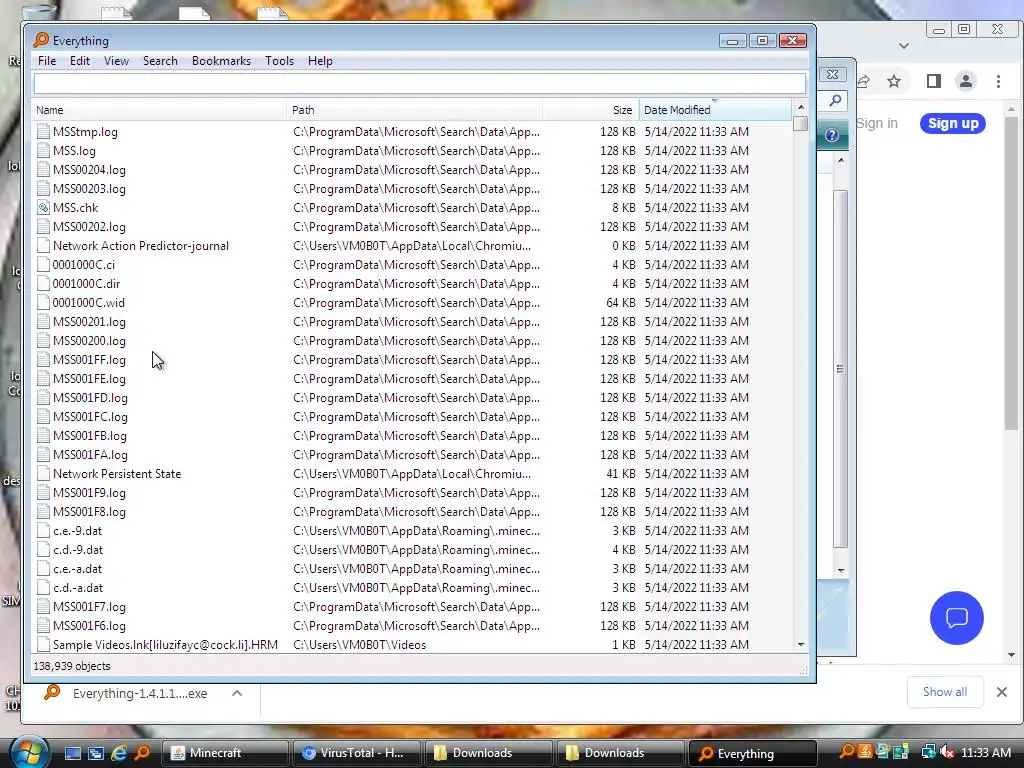Click the Everything results scrollbar thumb
The height and width of the screenshot is (768, 1024).
(801, 123)
